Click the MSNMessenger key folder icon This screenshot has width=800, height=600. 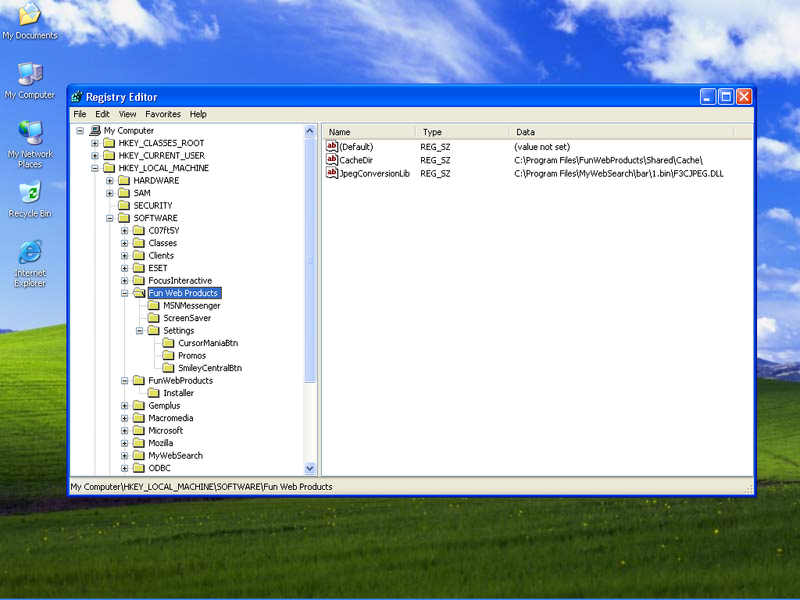tap(154, 306)
